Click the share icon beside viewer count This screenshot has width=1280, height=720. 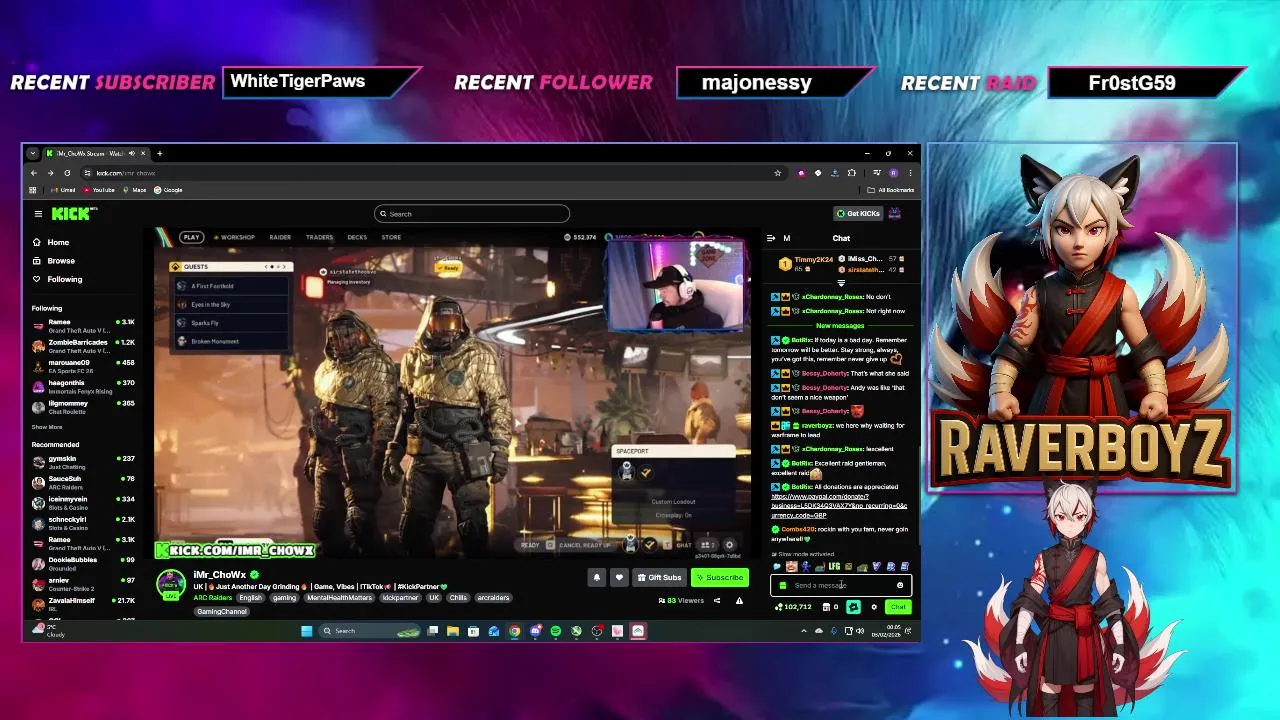tap(717, 601)
